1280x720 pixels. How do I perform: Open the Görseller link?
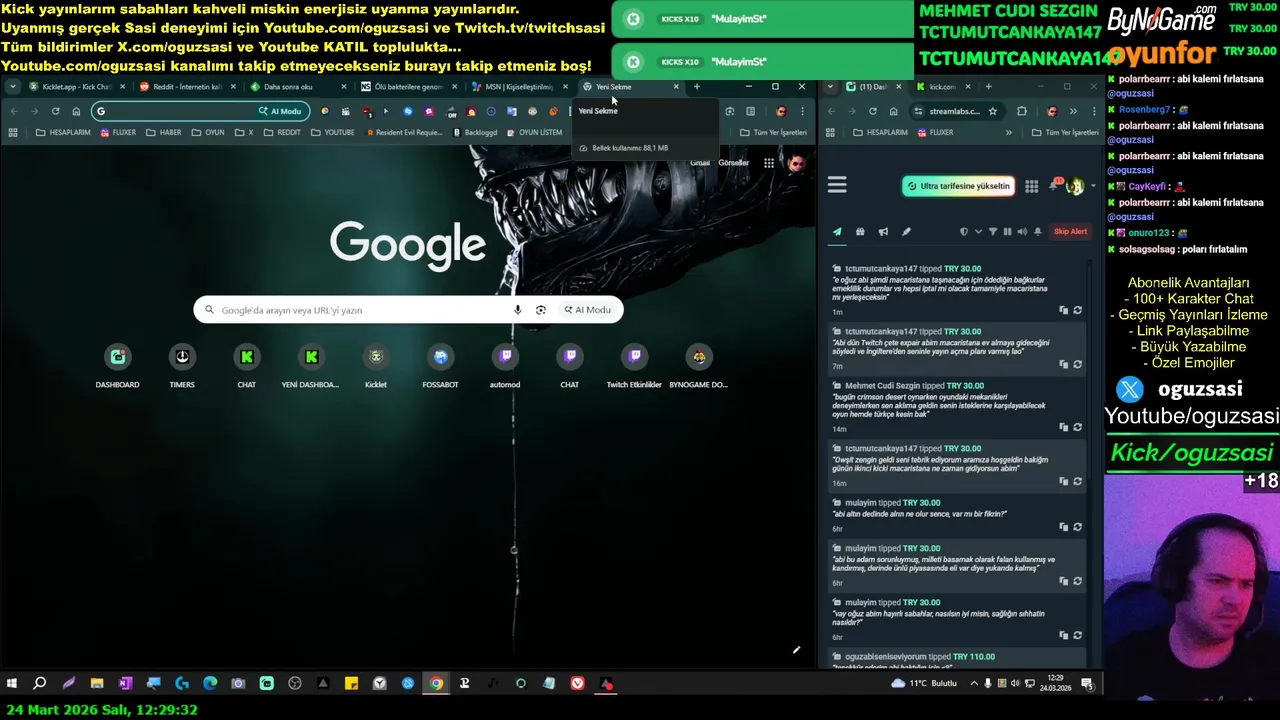(733, 163)
